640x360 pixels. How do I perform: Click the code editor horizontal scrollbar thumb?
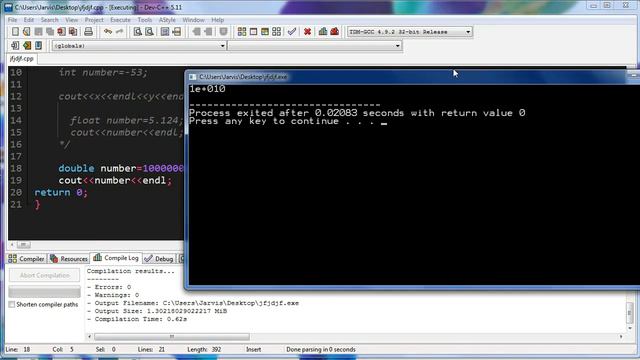pyautogui.click(x=23, y=245)
